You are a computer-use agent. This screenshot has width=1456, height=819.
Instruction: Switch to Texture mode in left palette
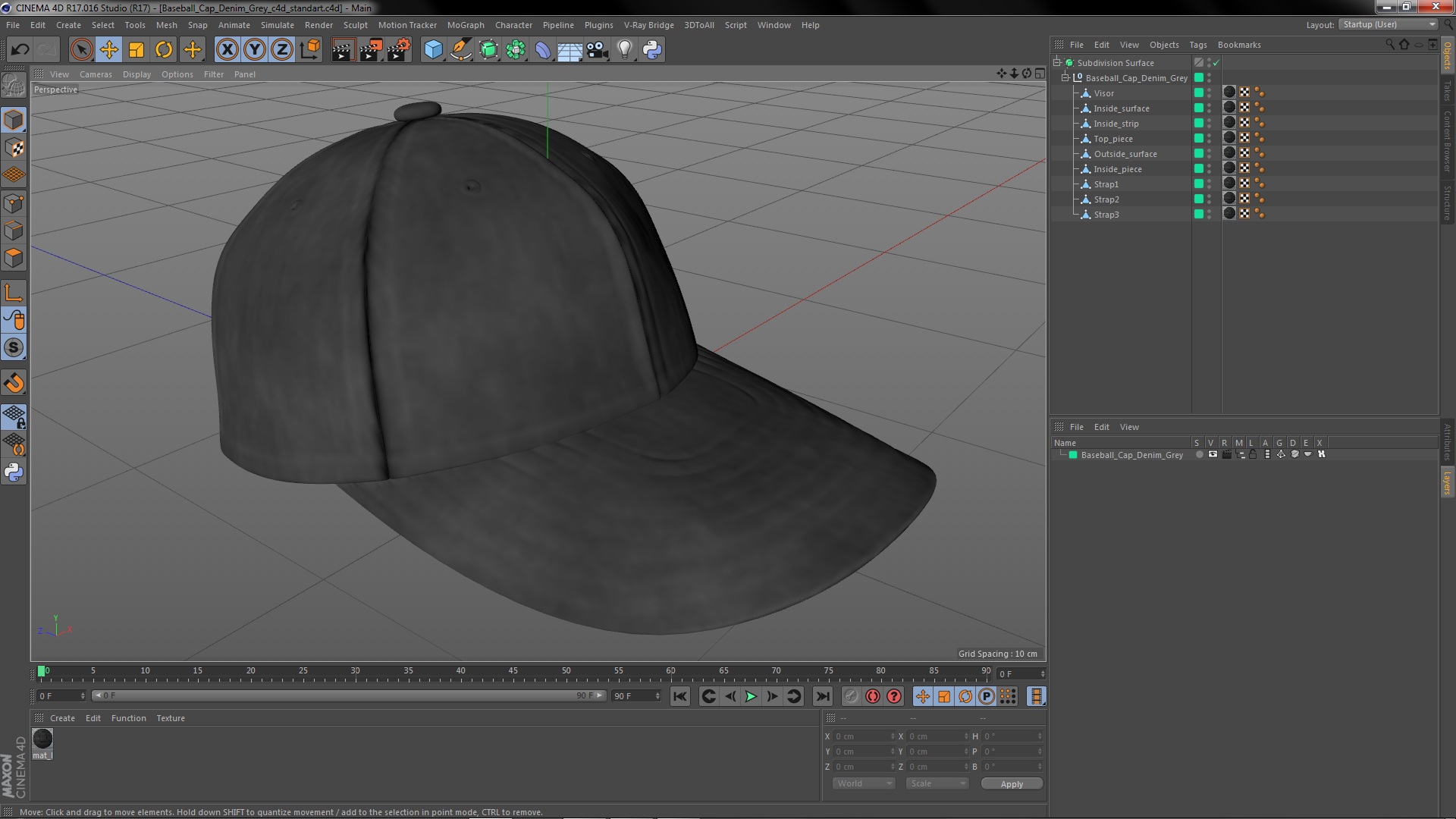coord(14,148)
